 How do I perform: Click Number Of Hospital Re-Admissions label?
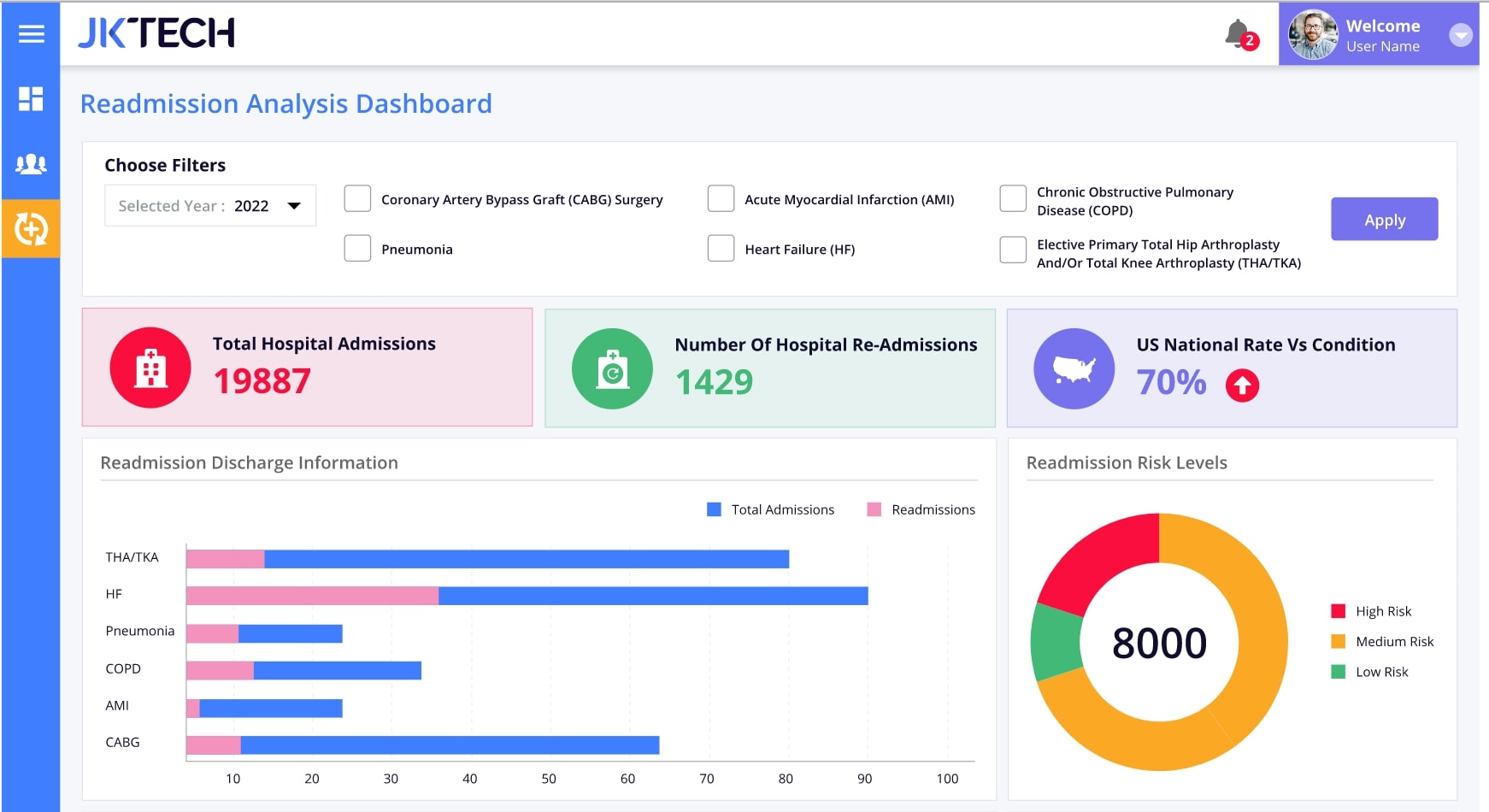tap(826, 344)
